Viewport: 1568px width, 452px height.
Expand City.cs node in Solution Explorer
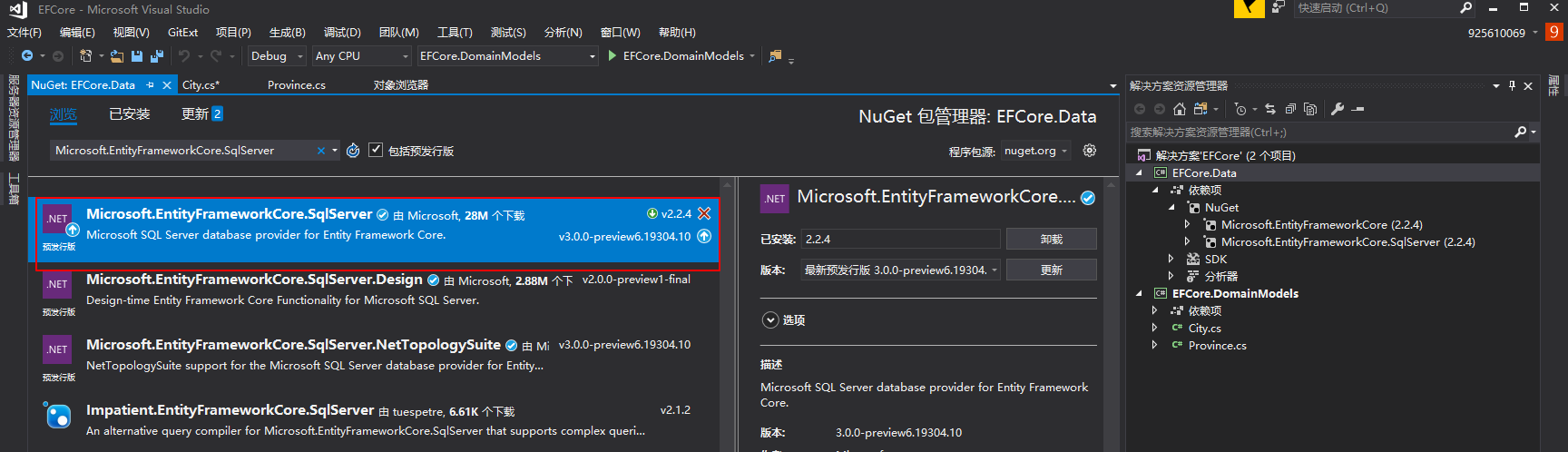1155,329
